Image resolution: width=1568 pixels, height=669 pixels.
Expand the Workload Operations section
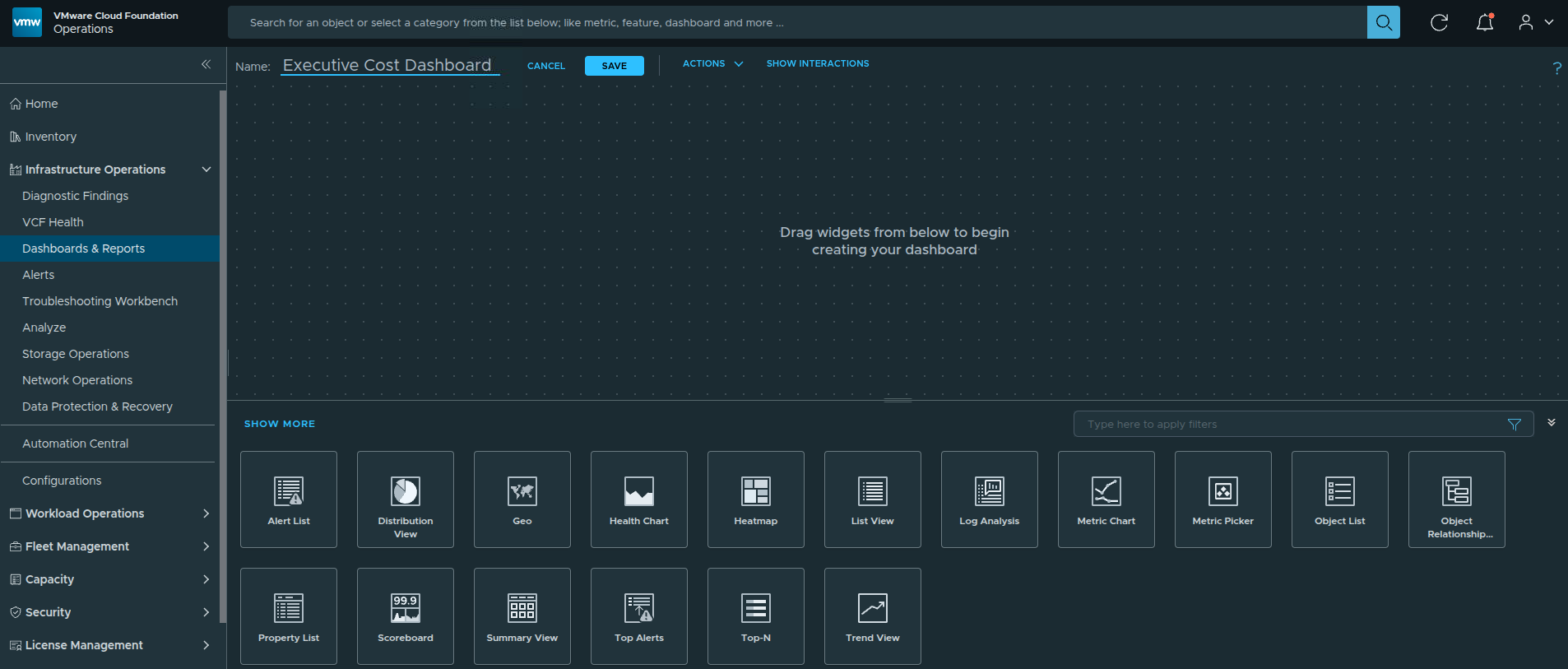click(206, 513)
